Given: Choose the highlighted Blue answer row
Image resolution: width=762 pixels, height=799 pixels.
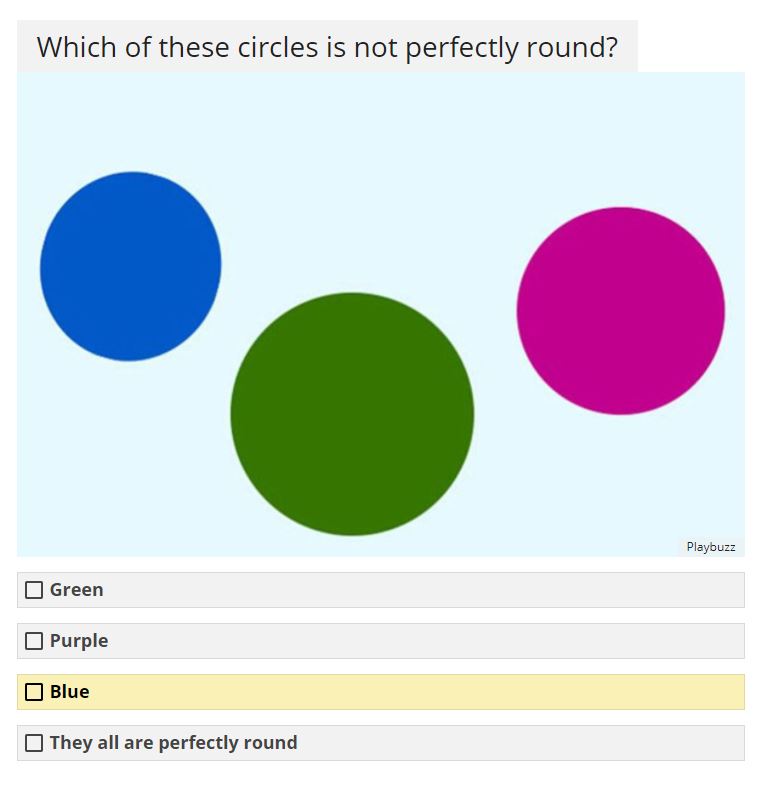Looking at the screenshot, I should point(381,691).
